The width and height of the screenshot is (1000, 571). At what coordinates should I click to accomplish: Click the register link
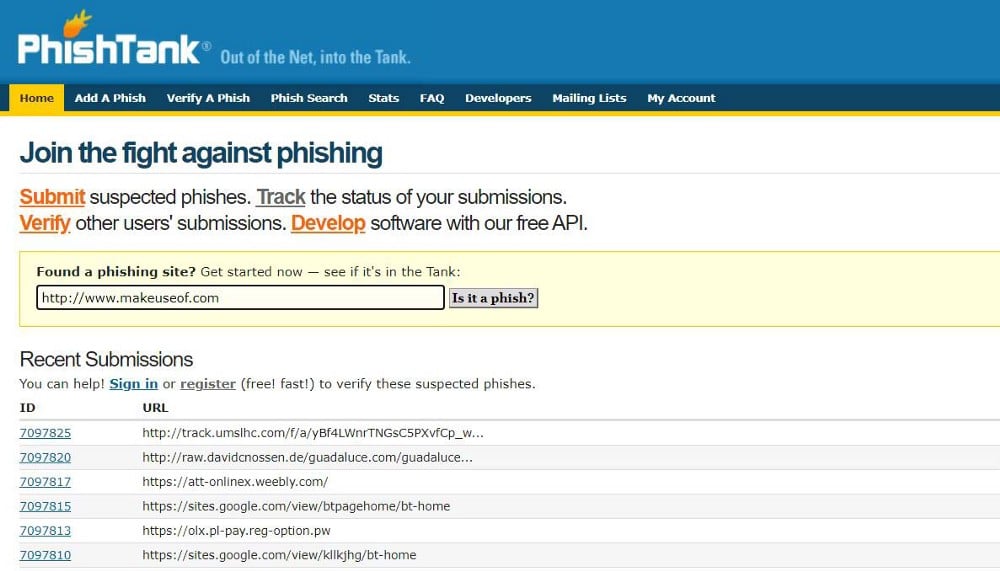208,384
